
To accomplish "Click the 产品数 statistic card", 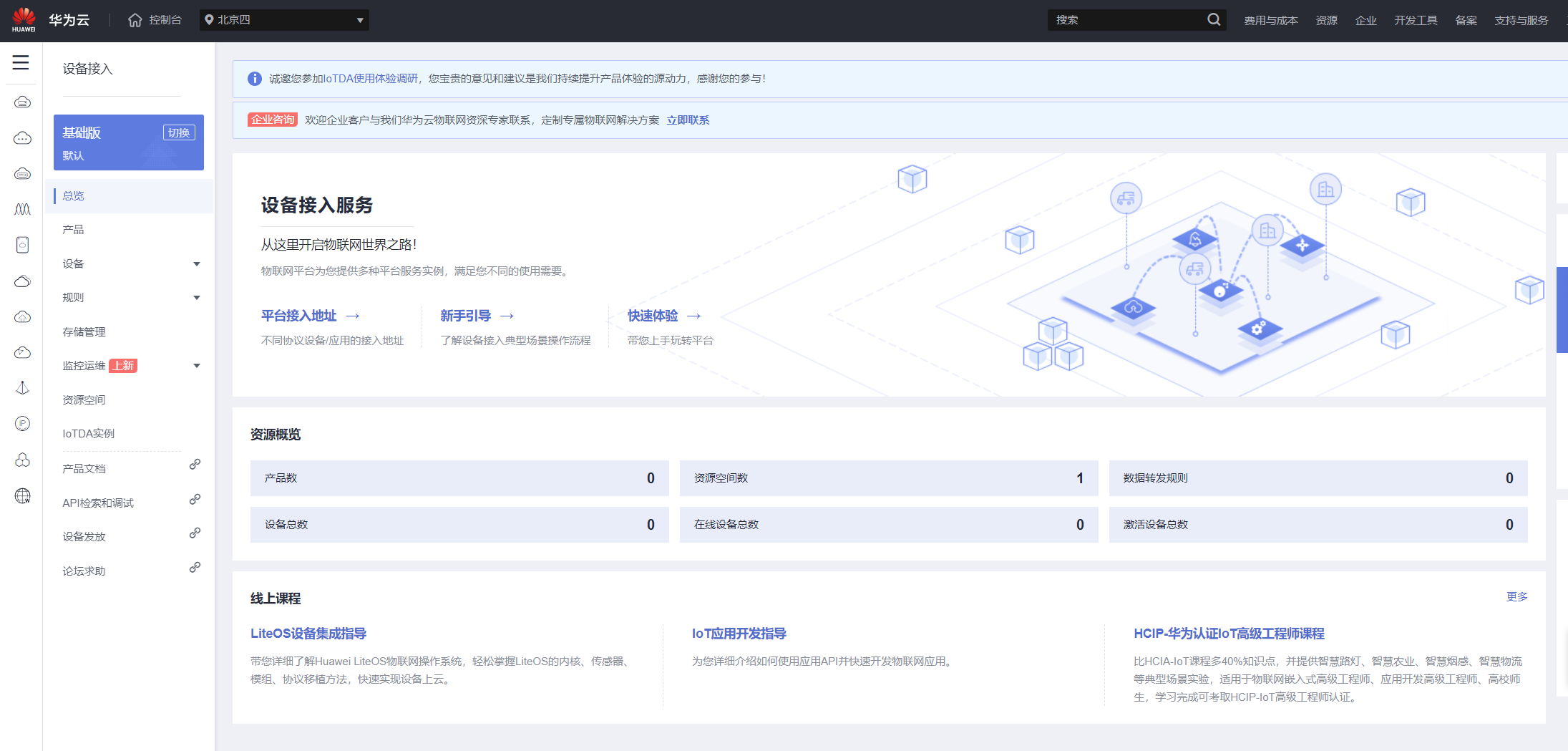I will [459, 478].
